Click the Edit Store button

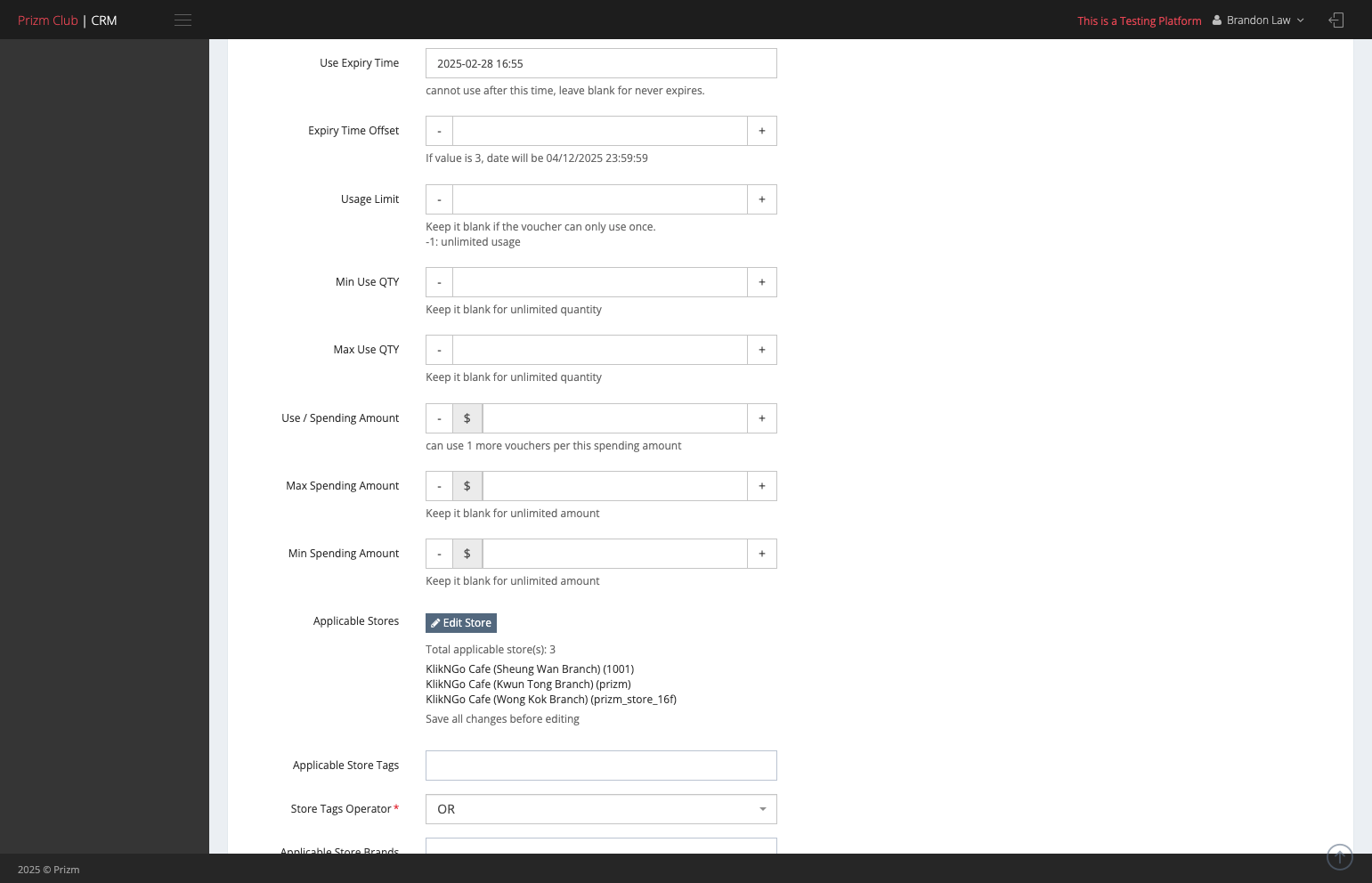point(461,623)
